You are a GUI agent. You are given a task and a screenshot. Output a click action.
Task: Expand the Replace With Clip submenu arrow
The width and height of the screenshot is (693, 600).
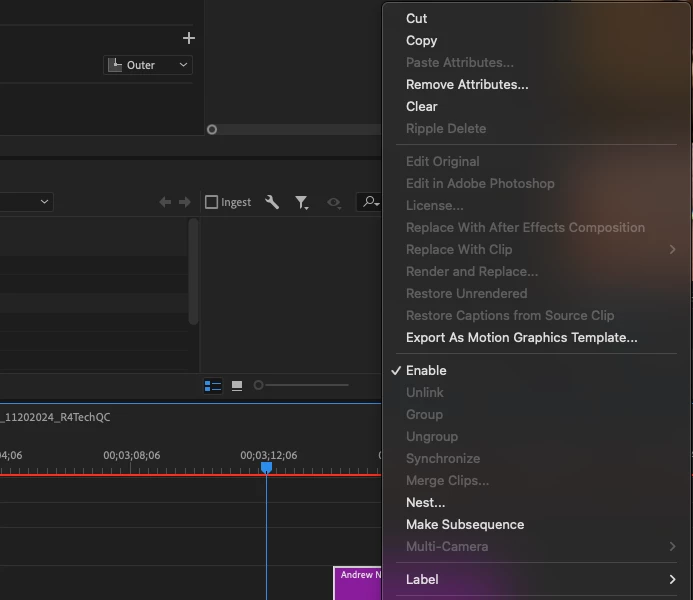click(672, 250)
